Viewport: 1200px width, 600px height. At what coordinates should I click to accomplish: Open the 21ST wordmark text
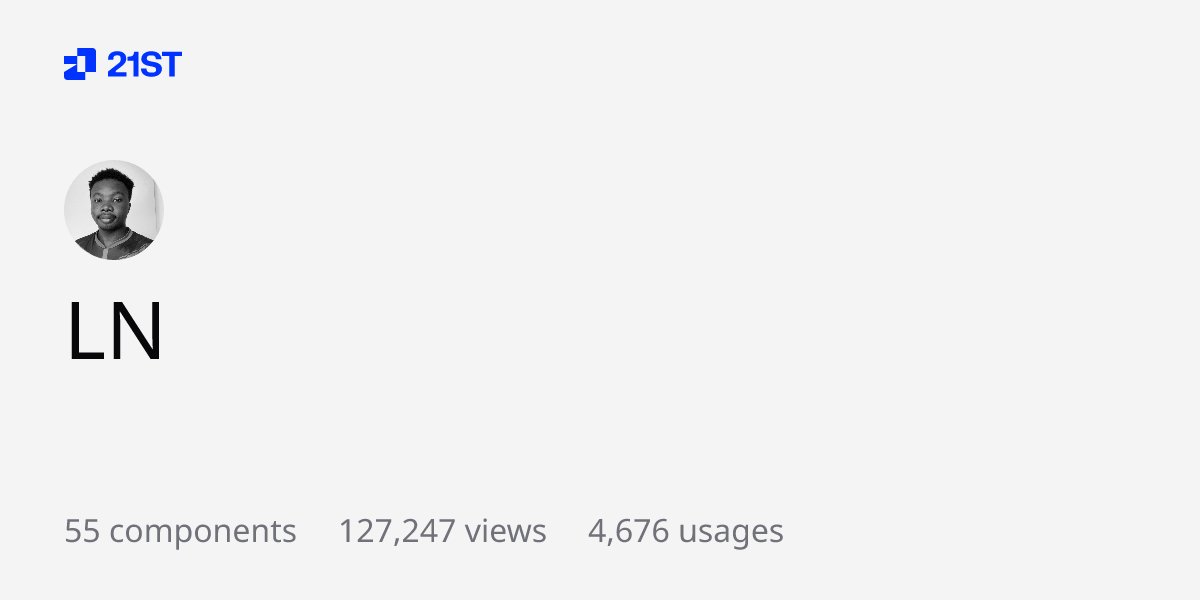tap(144, 65)
